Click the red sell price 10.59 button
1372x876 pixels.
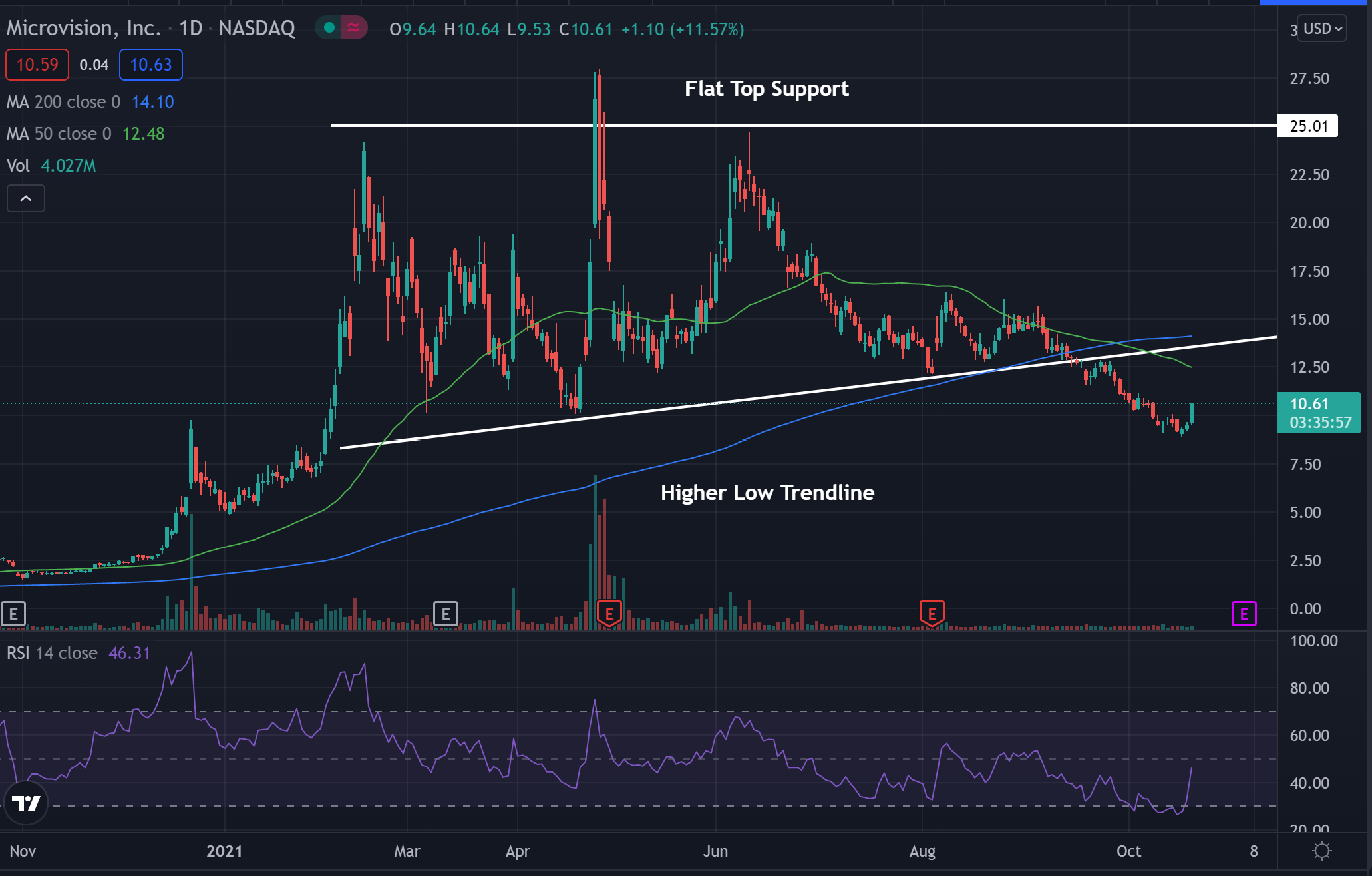pos(37,65)
